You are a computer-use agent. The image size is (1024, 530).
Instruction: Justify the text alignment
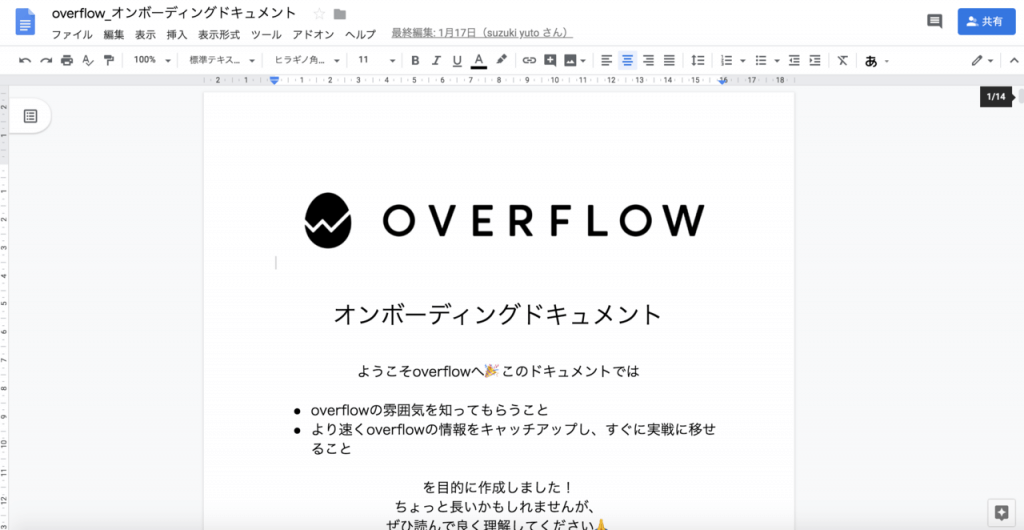[669, 61]
